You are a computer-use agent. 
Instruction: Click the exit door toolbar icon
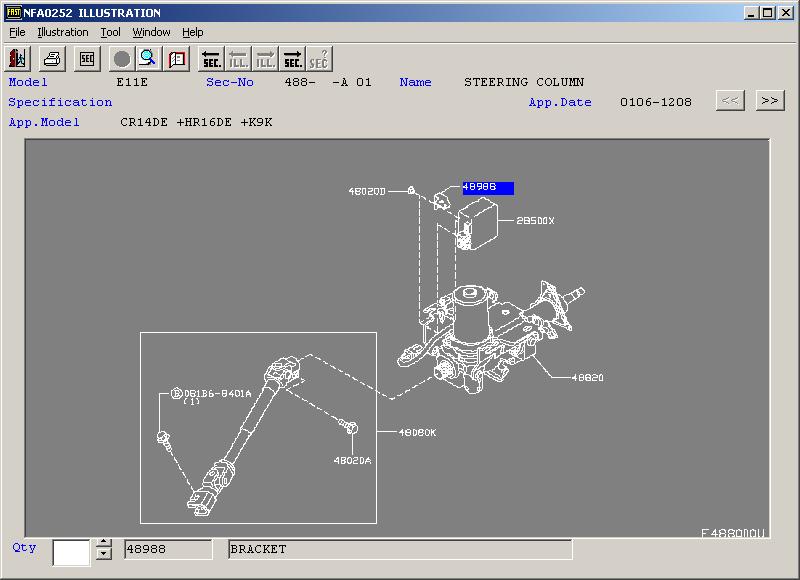[19, 59]
